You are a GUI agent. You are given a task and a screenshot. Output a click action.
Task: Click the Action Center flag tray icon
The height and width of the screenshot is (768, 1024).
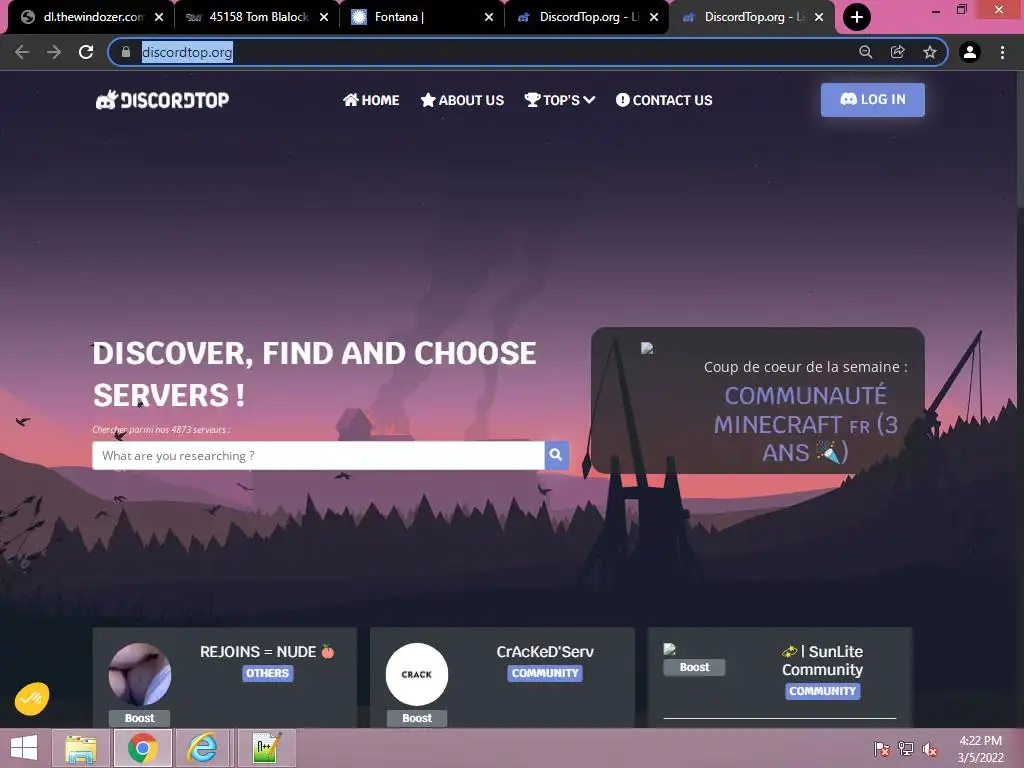tap(882, 749)
